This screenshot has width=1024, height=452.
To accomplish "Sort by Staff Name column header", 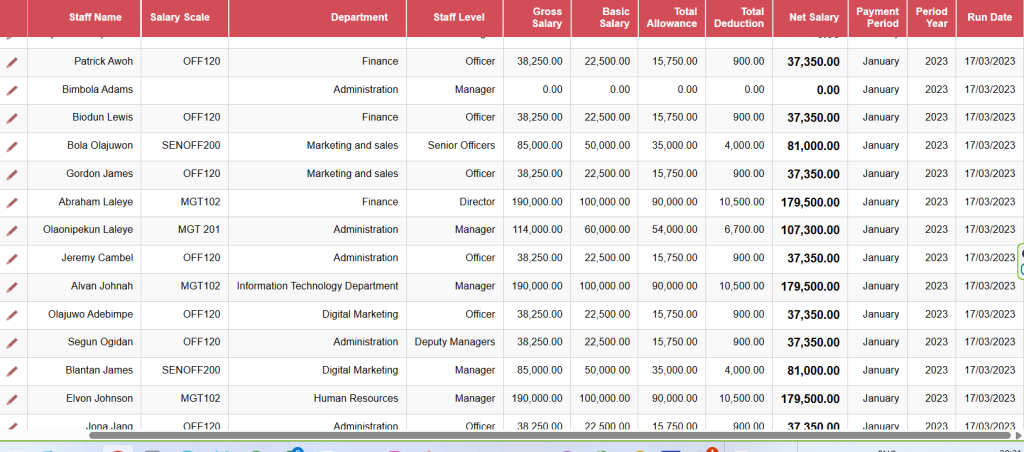I will coord(96,17).
